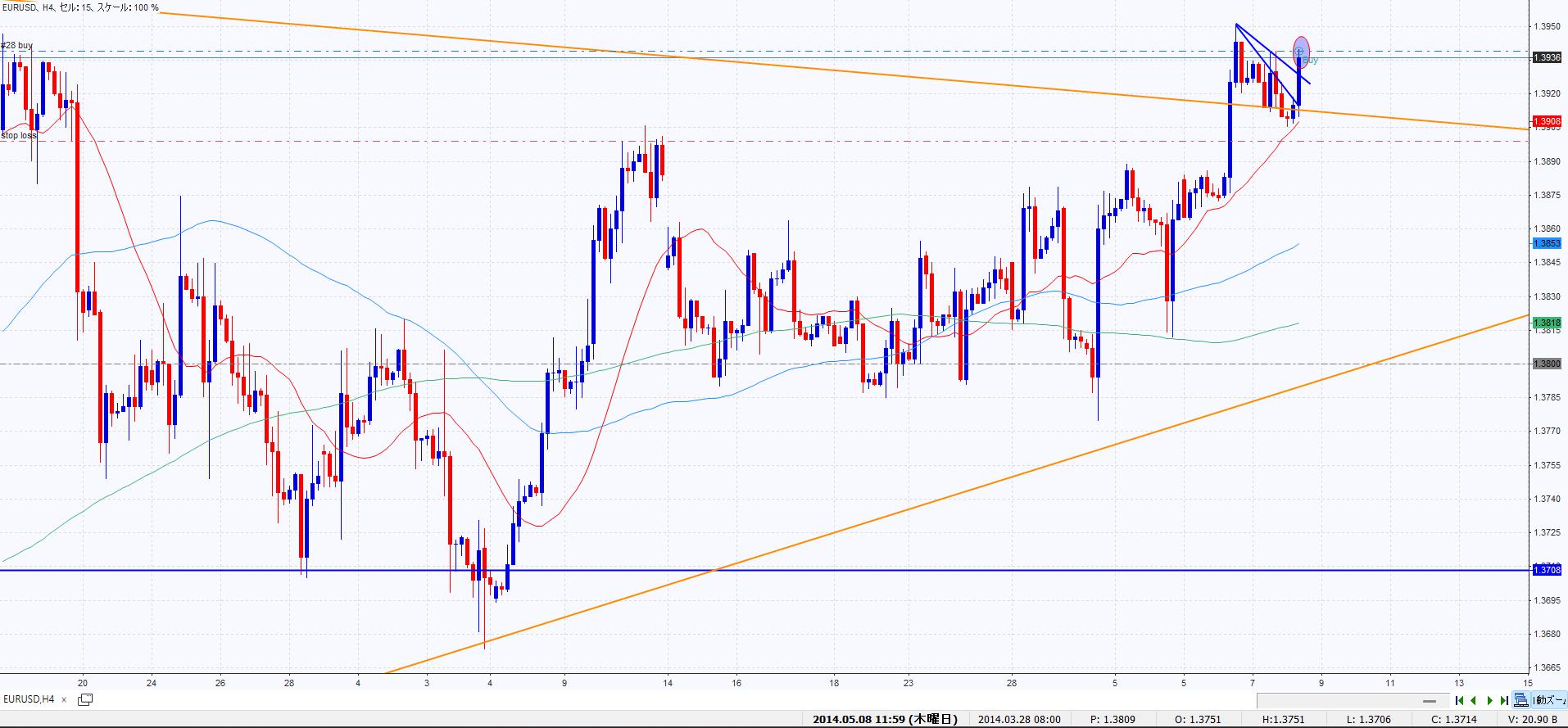
Task: Click the blue 1.3853 moving average tag
Action: (1547, 243)
